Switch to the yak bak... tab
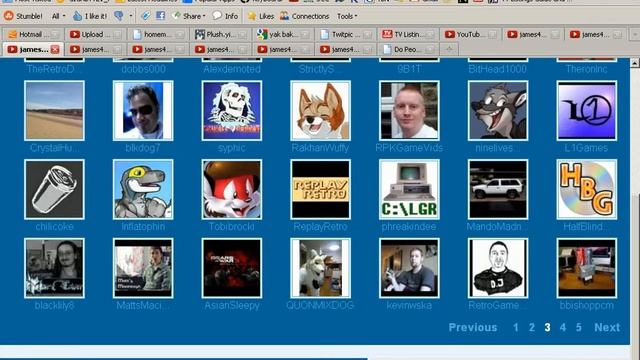This screenshot has height=360, width=640. (283, 35)
